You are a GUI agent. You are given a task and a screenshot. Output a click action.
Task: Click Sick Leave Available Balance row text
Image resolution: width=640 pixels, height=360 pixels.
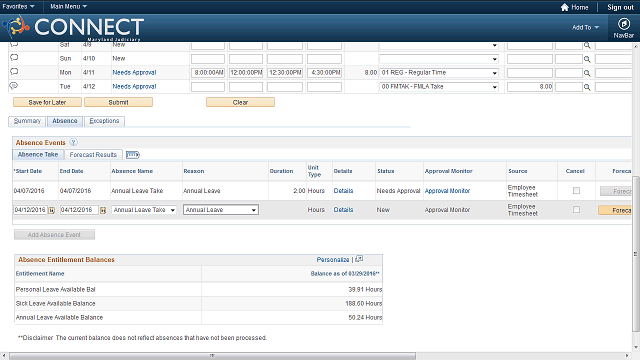[x=56, y=304]
